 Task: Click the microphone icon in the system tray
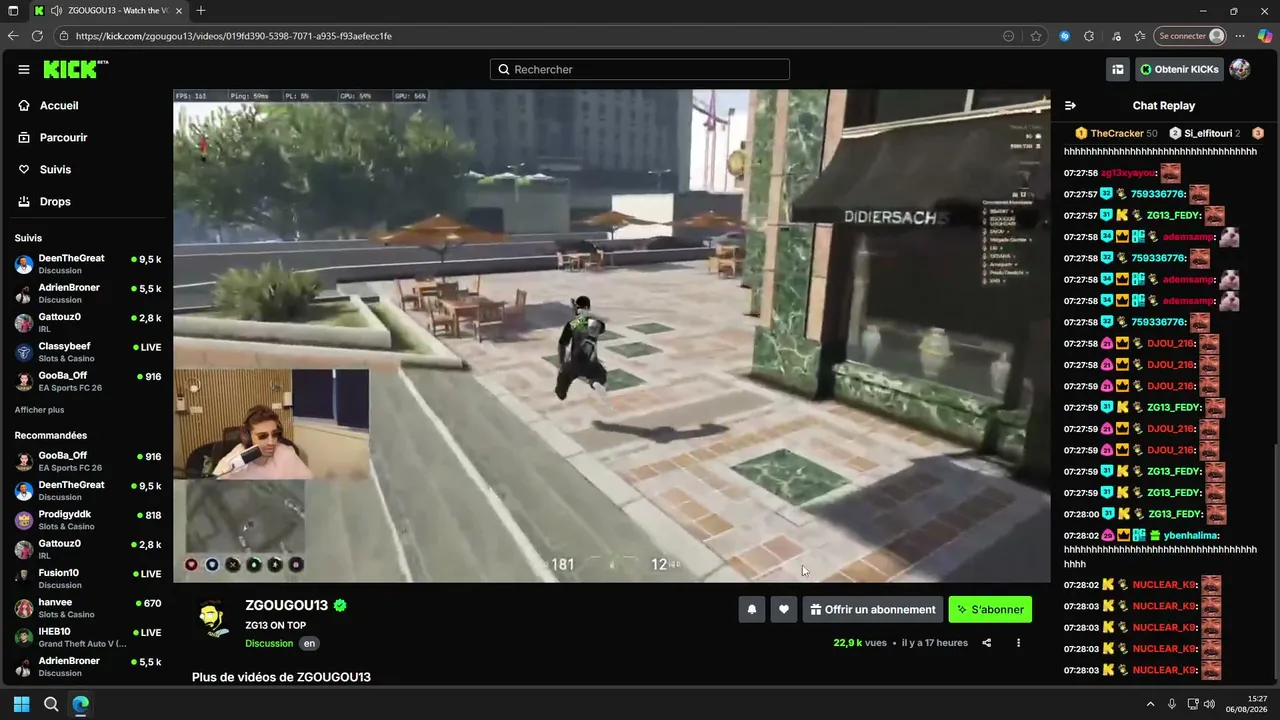(x=1172, y=704)
